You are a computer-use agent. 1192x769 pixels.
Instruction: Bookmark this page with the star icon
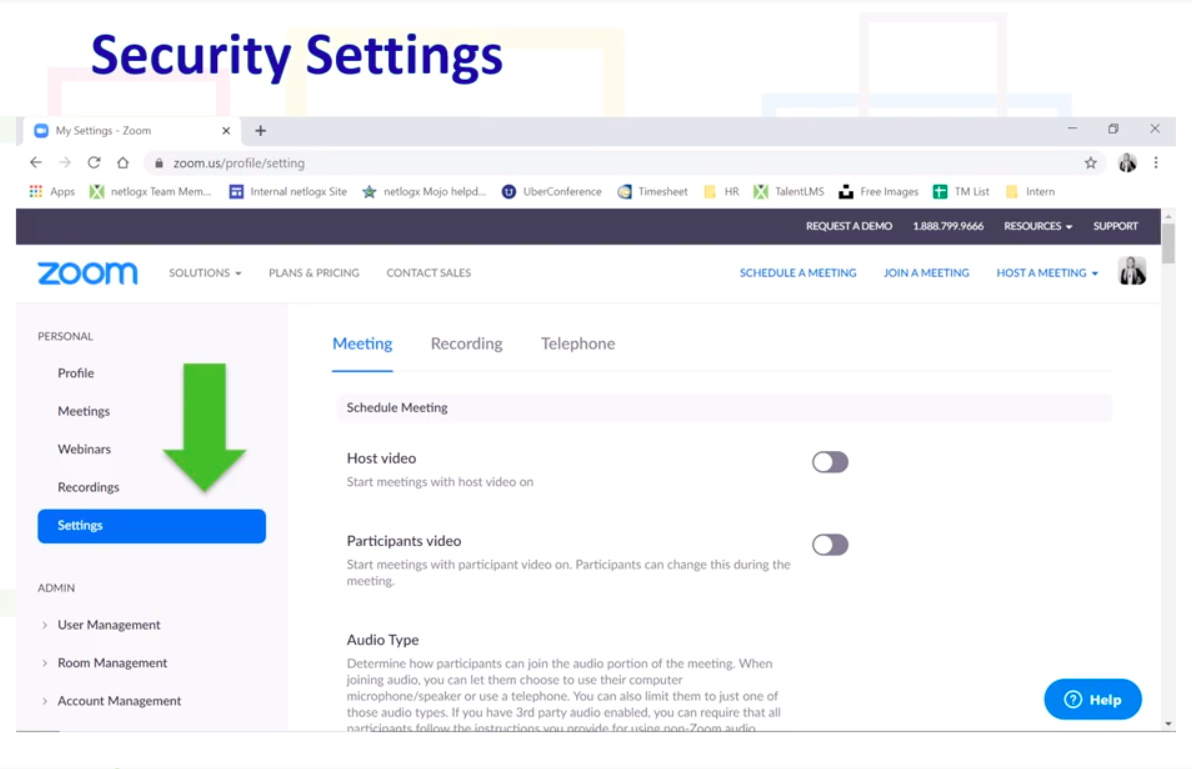pyautogui.click(x=1090, y=163)
